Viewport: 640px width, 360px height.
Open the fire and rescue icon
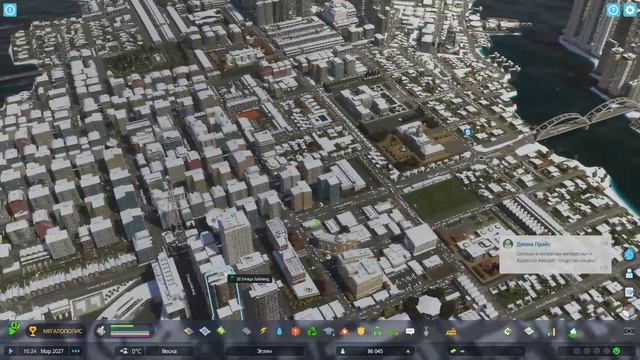coord(344,331)
